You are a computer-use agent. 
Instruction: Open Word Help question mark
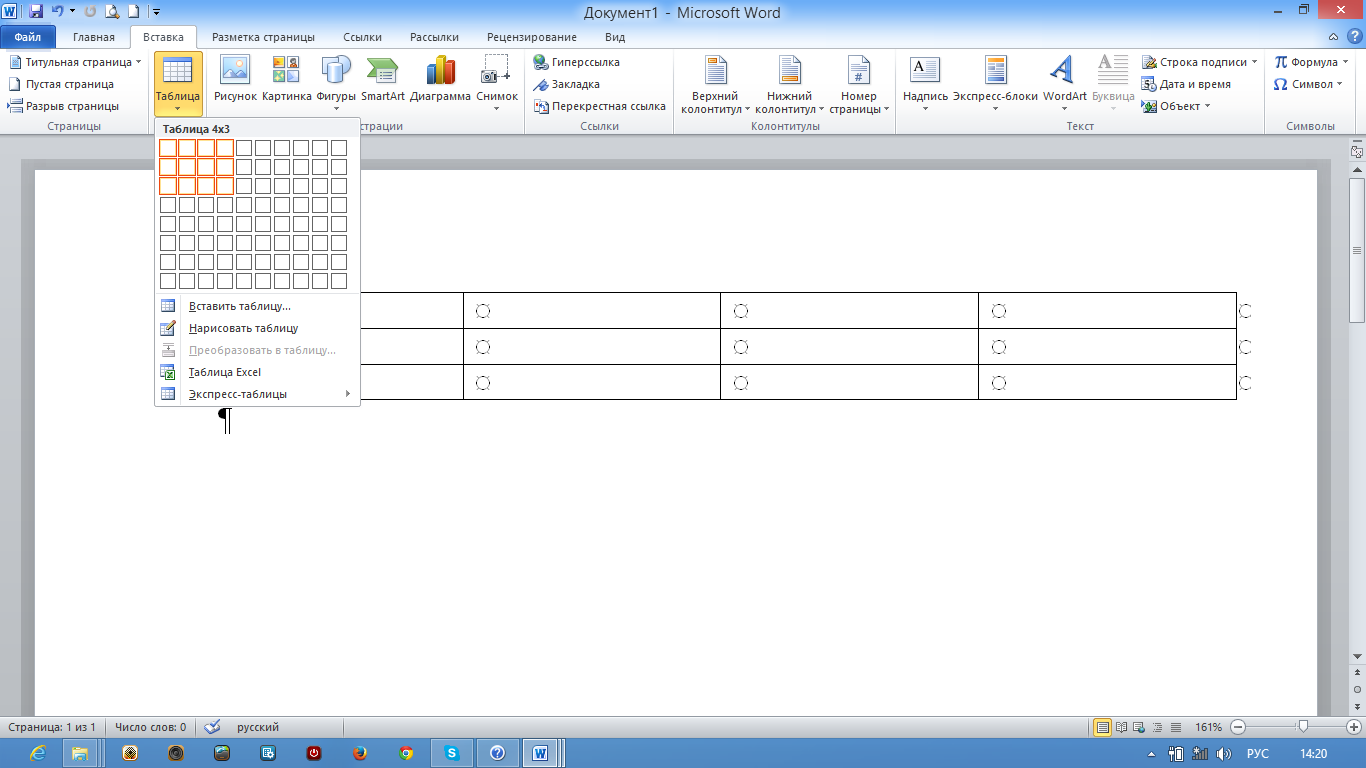(1353, 37)
